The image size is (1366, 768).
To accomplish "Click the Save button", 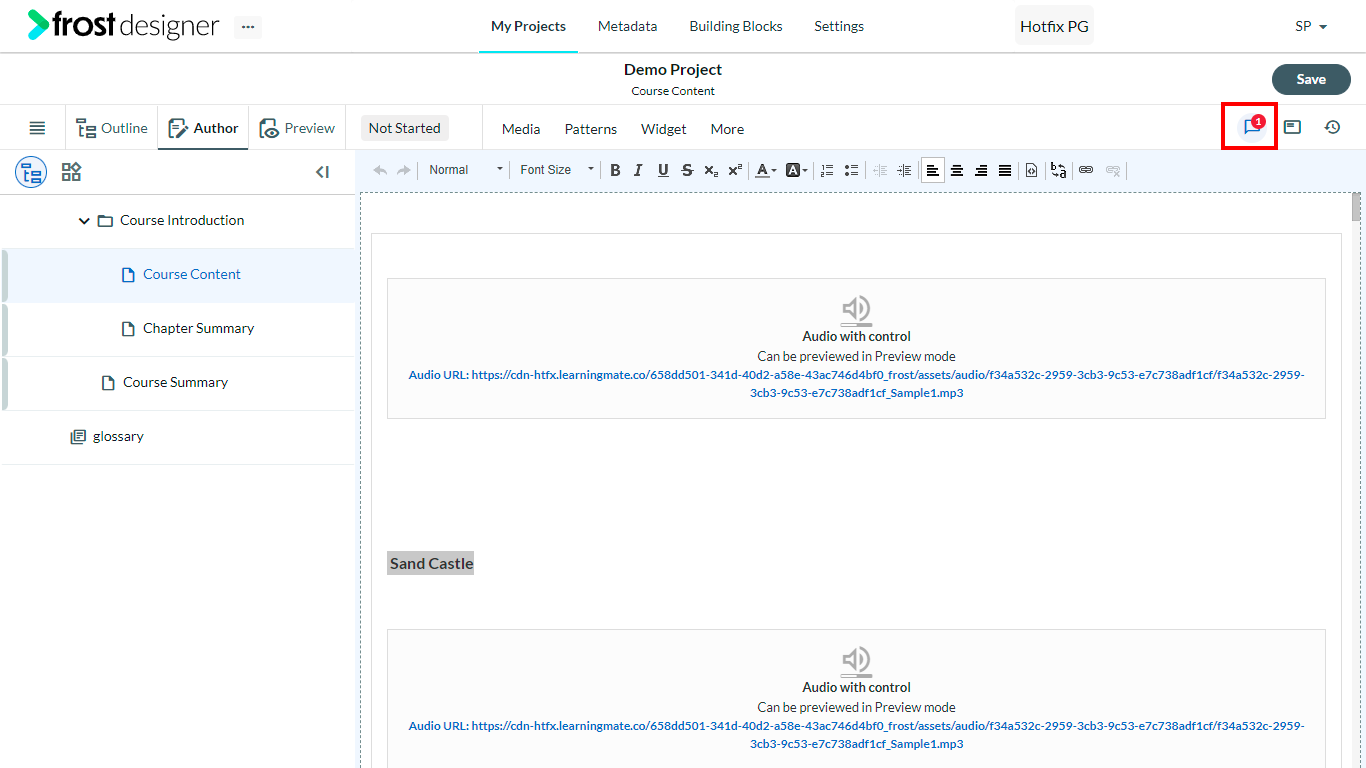I will click(x=1311, y=79).
